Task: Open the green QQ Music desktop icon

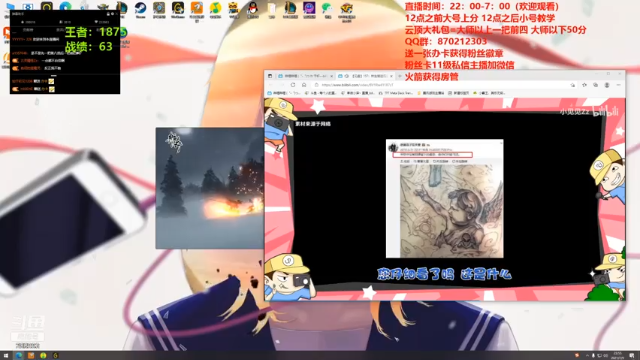Action: click(216, 9)
